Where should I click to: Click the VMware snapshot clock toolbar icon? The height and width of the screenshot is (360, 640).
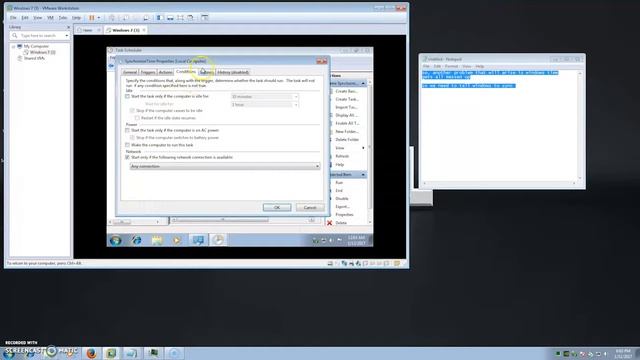[x=125, y=18]
